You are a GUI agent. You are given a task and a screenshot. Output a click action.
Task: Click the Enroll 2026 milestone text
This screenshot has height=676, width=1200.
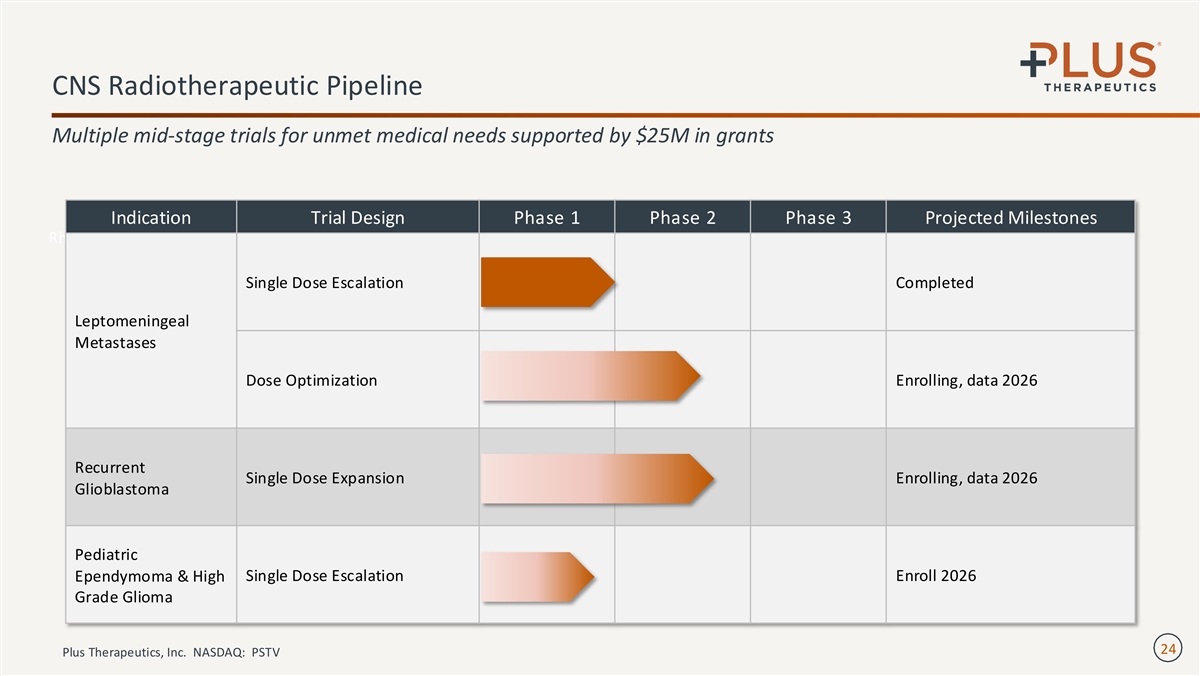936,576
